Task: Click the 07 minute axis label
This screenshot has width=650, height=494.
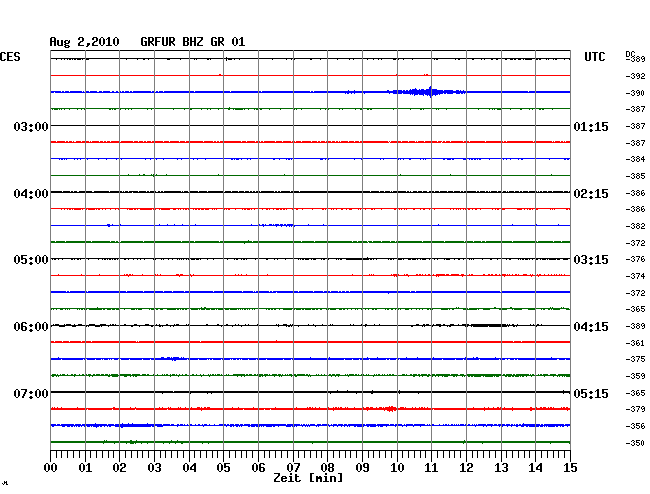Action: click(293, 468)
